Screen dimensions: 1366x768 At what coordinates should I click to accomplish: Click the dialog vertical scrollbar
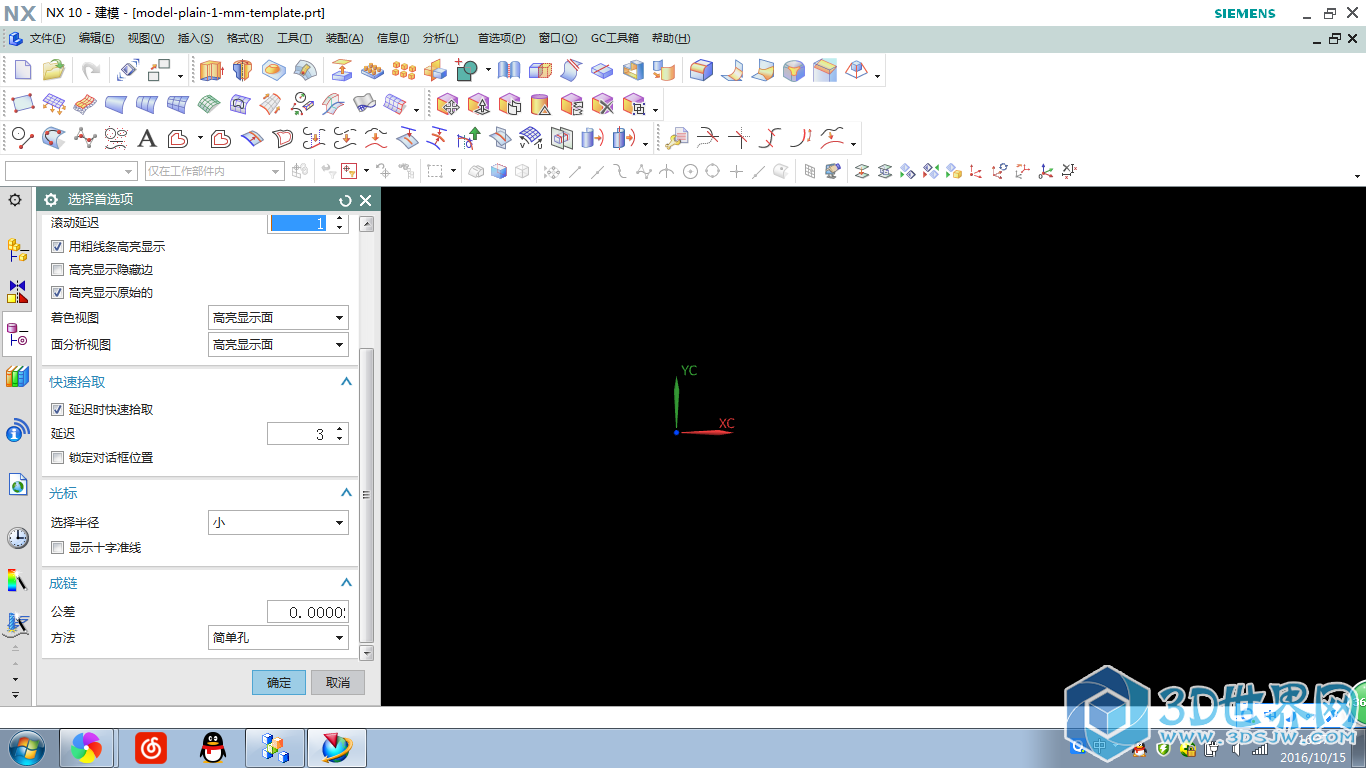[366, 495]
